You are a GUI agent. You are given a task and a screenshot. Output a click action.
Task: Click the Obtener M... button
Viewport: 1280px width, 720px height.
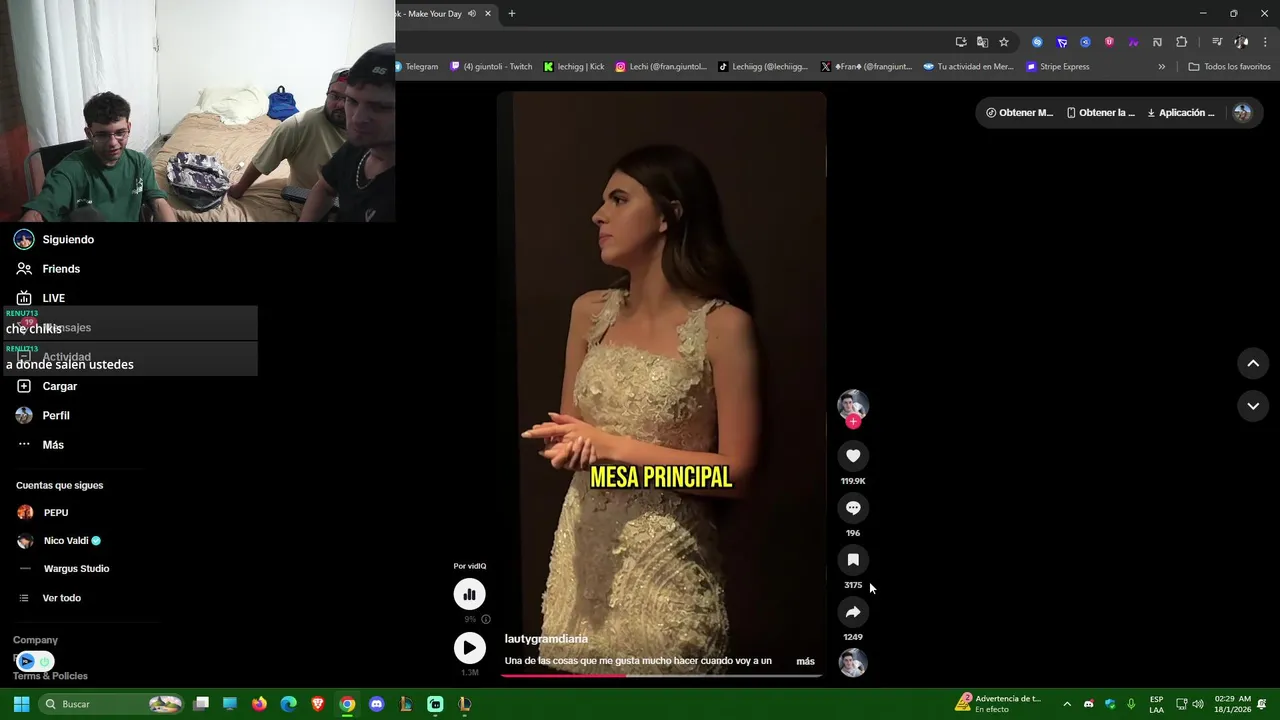coord(1019,113)
